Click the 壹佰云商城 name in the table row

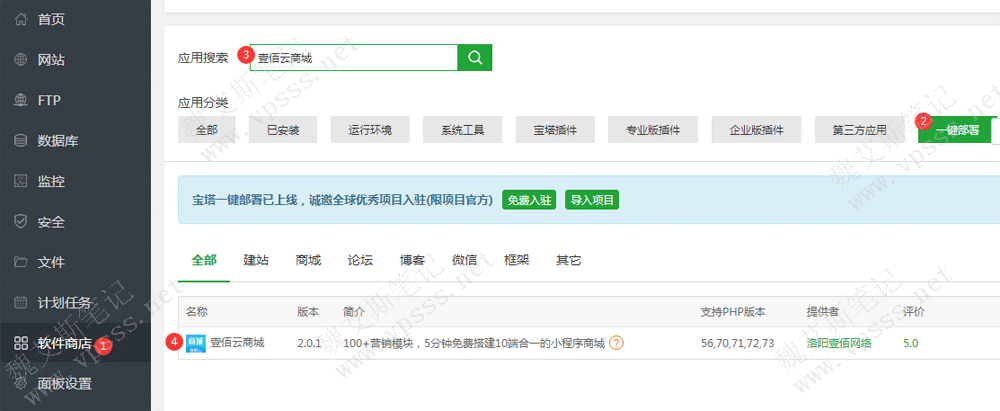pos(237,343)
